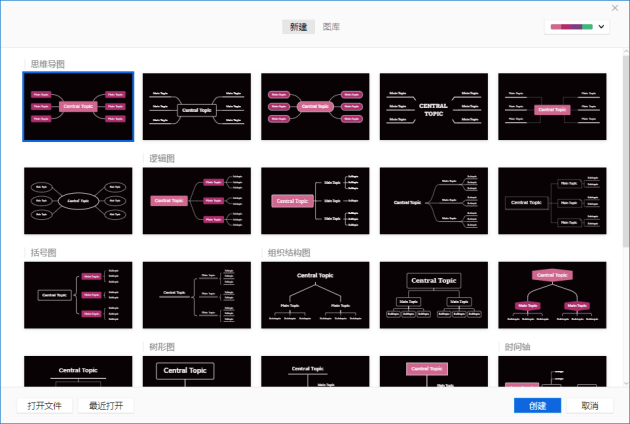
Task: Choose the first 括号图 template thumbnail
Action: 78,295
